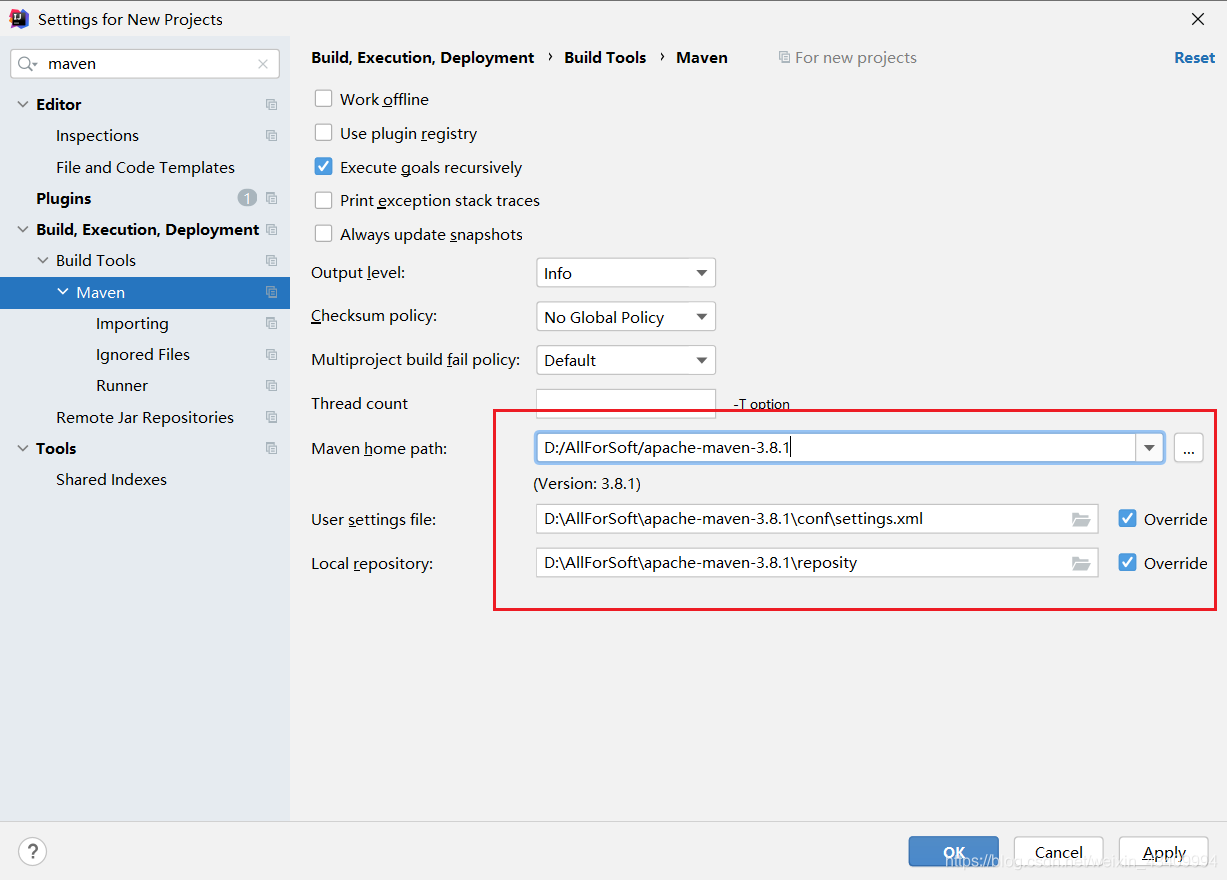Select Inspections in settings tree
The width and height of the screenshot is (1227, 880).
tap(97, 135)
